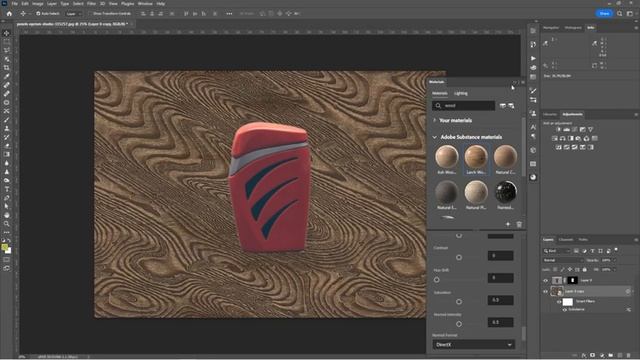Select the Clone Stamp tool
Screen dimensions: 640x360
7,128
